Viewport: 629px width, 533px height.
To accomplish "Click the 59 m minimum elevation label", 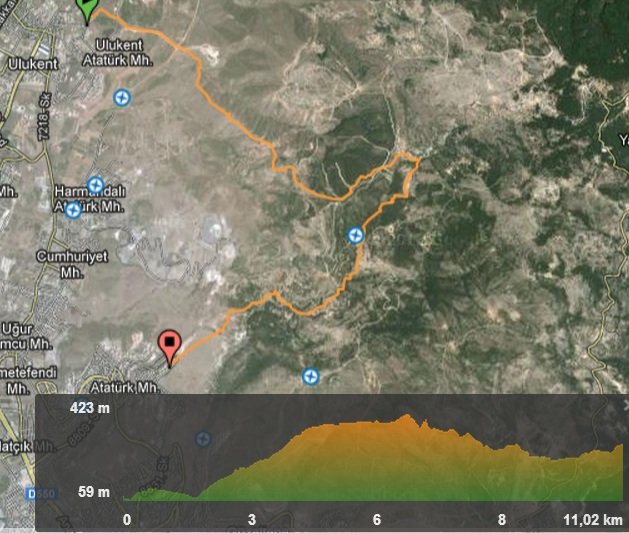I will click(x=94, y=492).
